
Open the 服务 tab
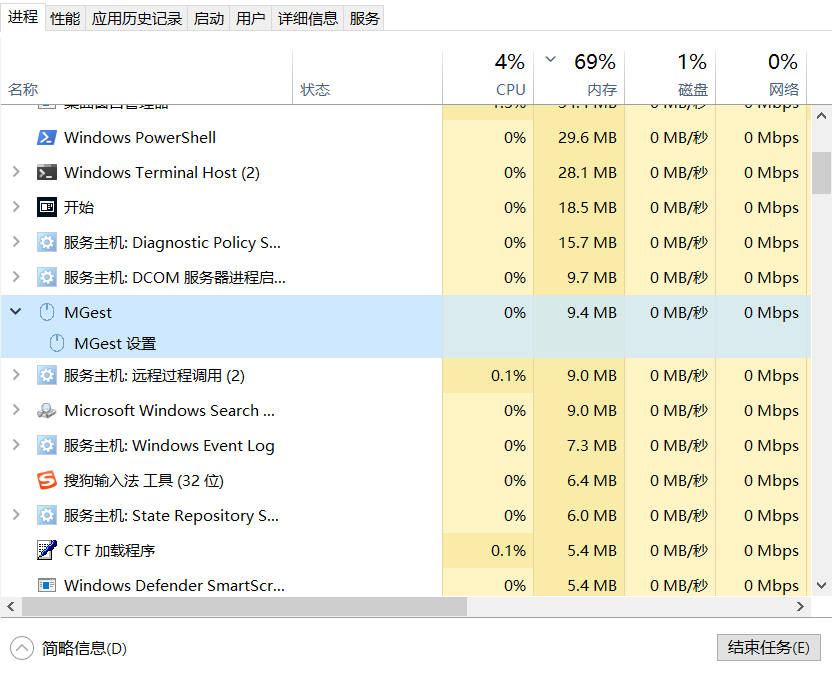tap(364, 19)
